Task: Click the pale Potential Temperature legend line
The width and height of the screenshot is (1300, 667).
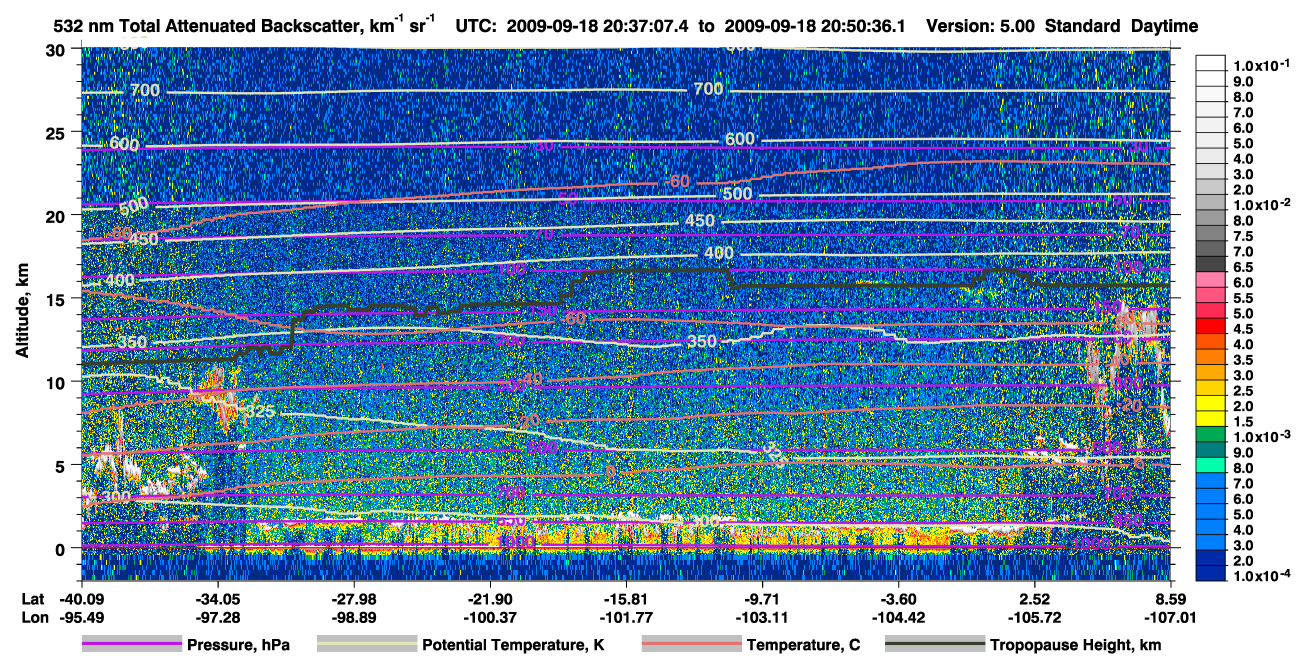Action: coord(366,645)
